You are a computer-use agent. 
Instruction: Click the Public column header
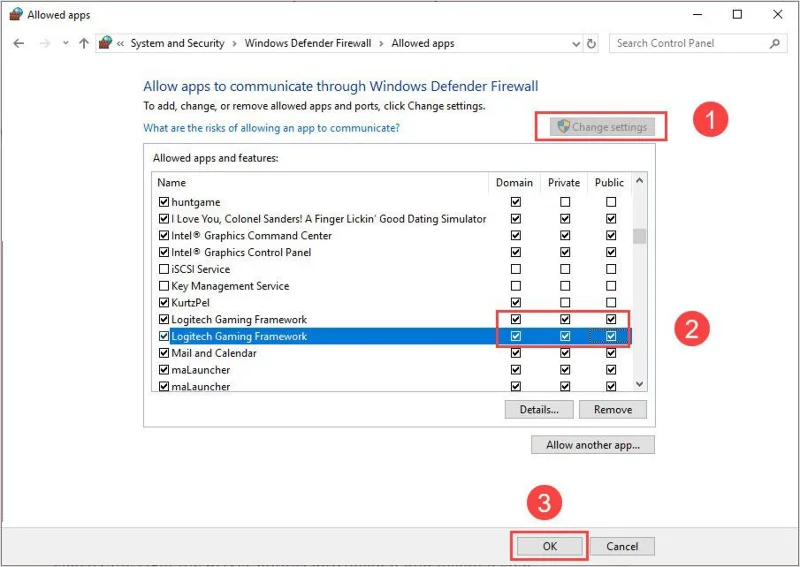tap(609, 183)
